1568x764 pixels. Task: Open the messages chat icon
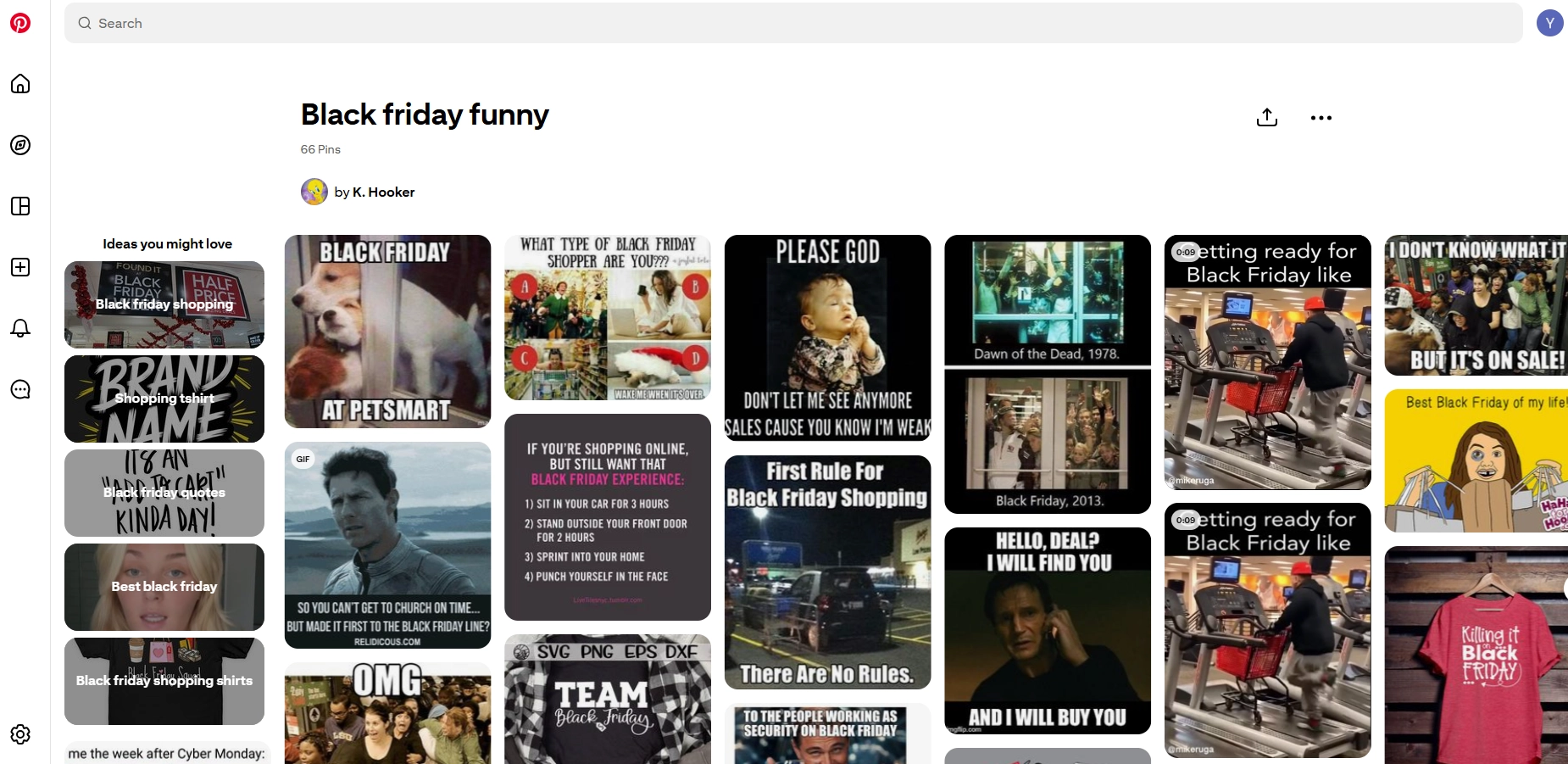pos(20,389)
